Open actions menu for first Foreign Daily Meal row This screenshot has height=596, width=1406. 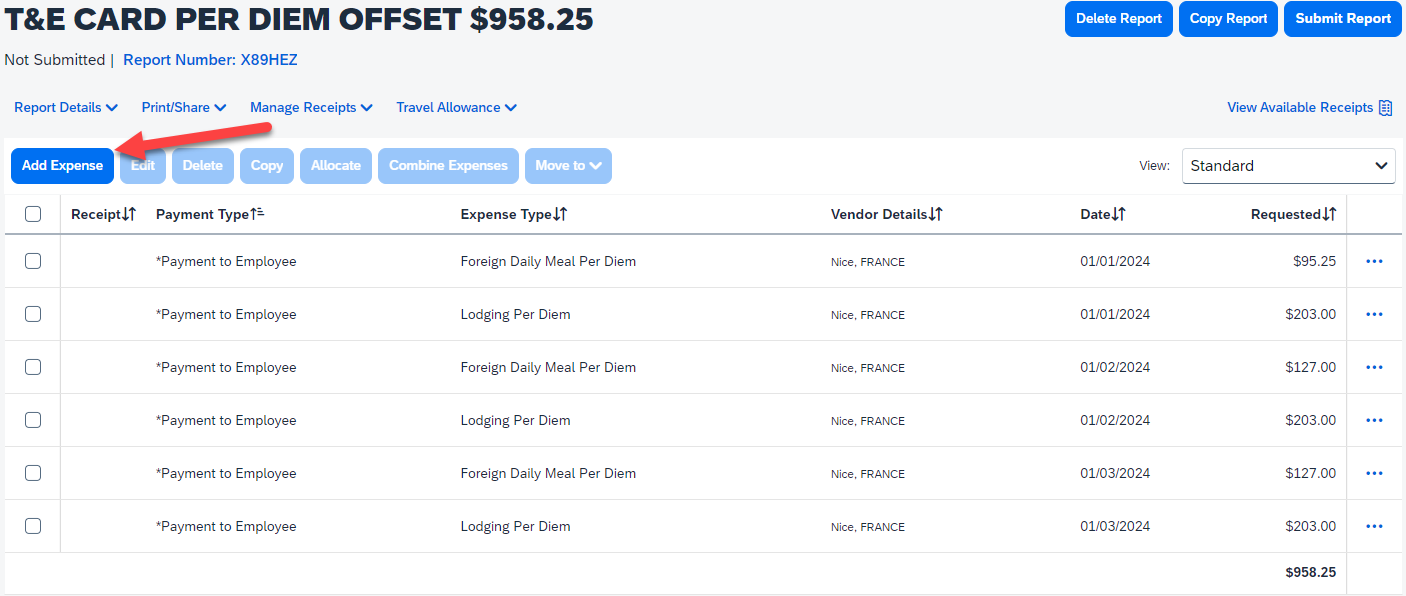click(1374, 261)
